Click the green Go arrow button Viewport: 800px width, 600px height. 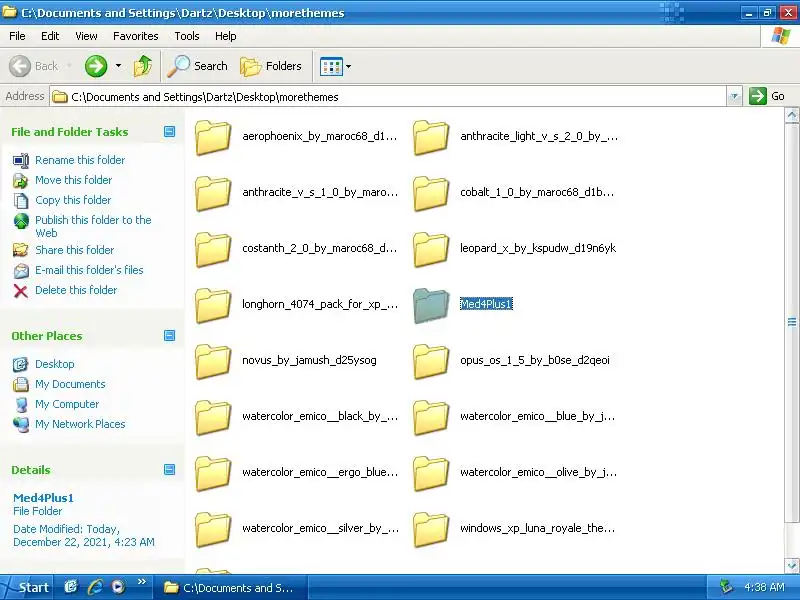click(758, 96)
